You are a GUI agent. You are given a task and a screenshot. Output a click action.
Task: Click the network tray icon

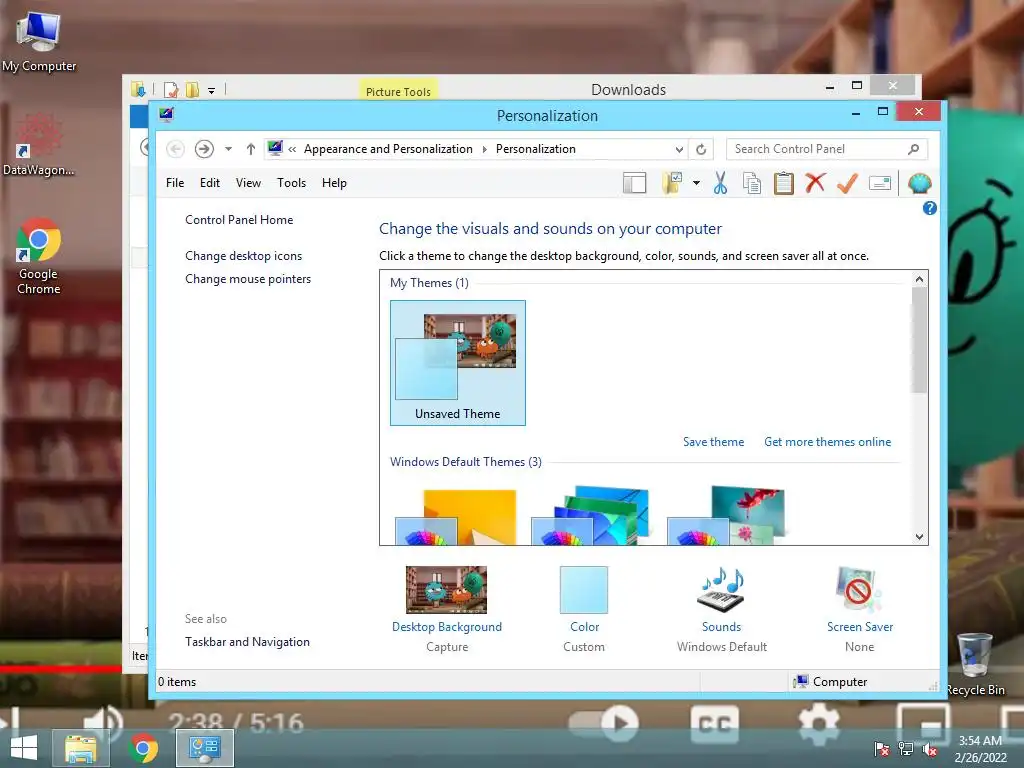(906, 749)
